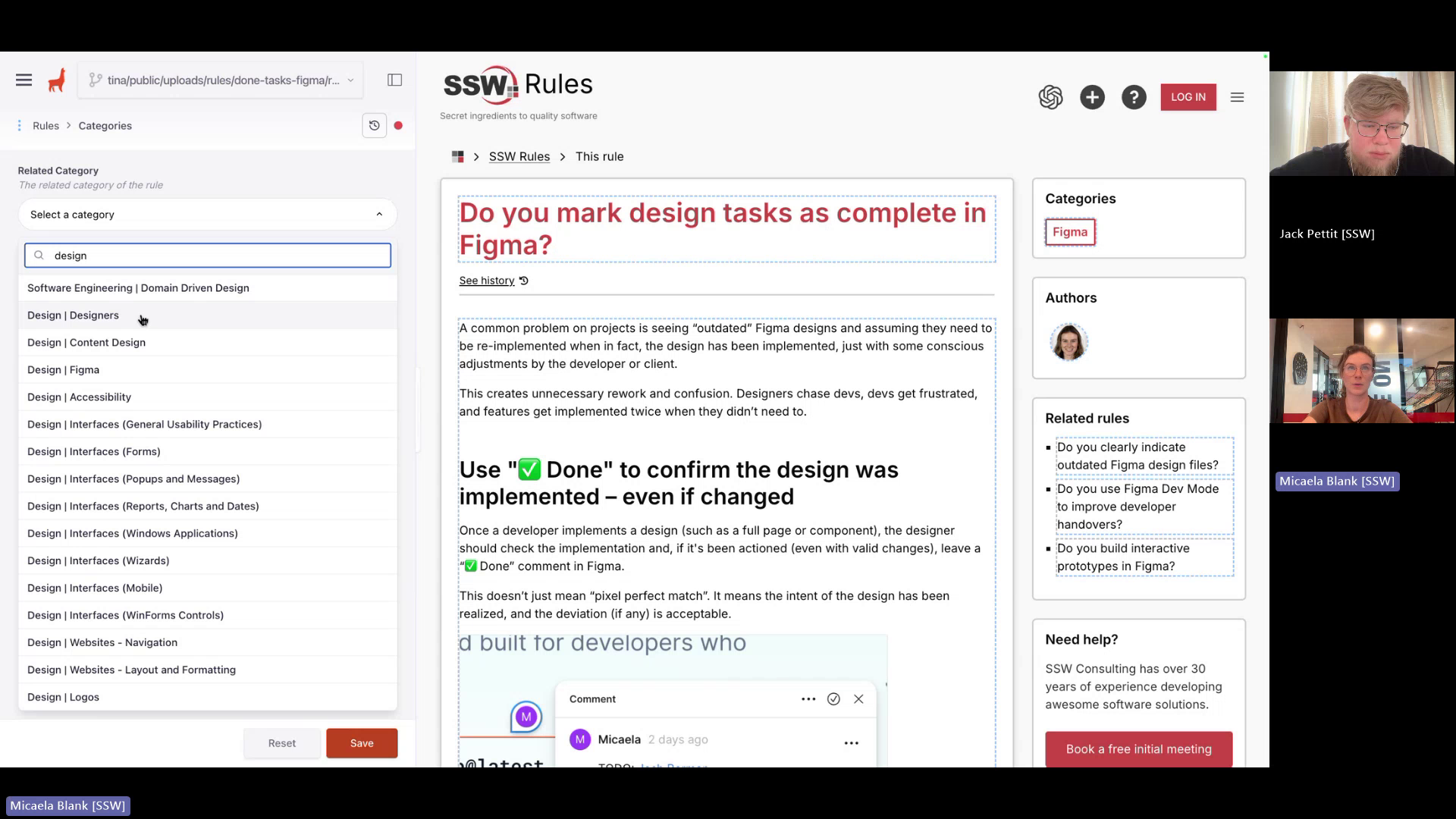Open the SSW Rules site hamburger menu
1456x819 pixels.
tap(1237, 97)
